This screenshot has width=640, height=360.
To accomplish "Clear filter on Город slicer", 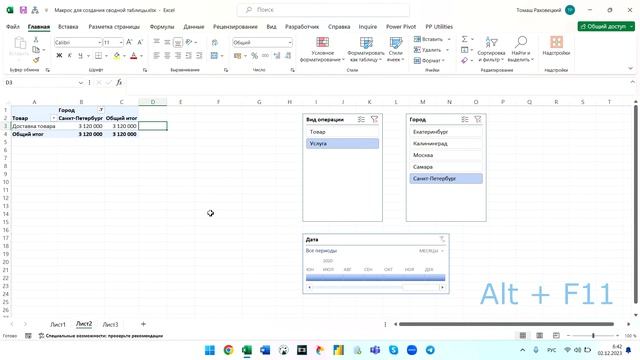I will coord(478,119).
